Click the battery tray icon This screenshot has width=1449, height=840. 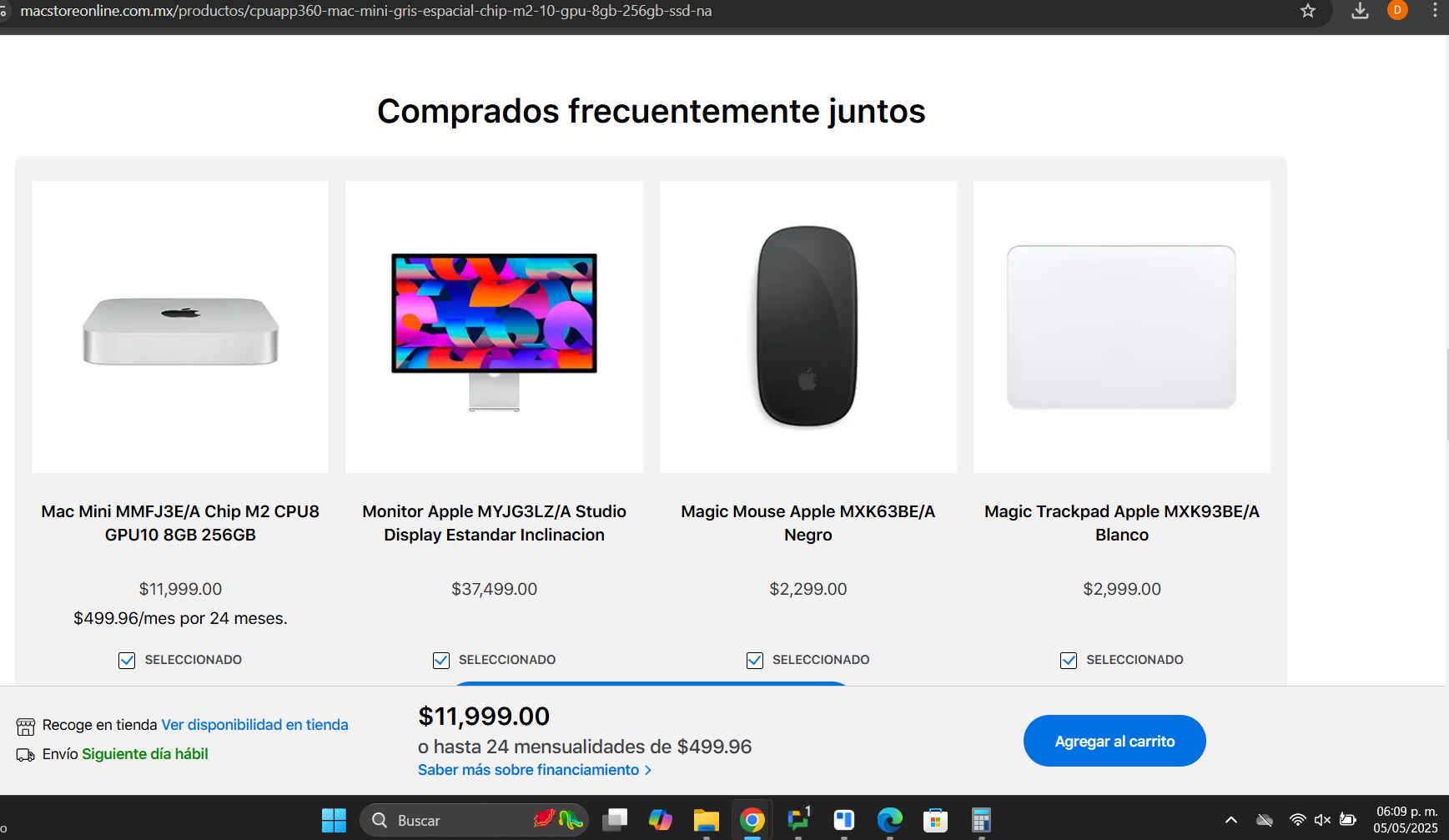(x=1348, y=820)
